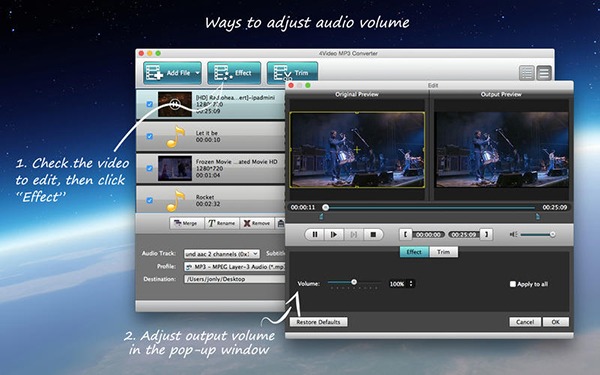The height and width of the screenshot is (375, 600).
Task: Click the OK button
Action: (x=556, y=322)
